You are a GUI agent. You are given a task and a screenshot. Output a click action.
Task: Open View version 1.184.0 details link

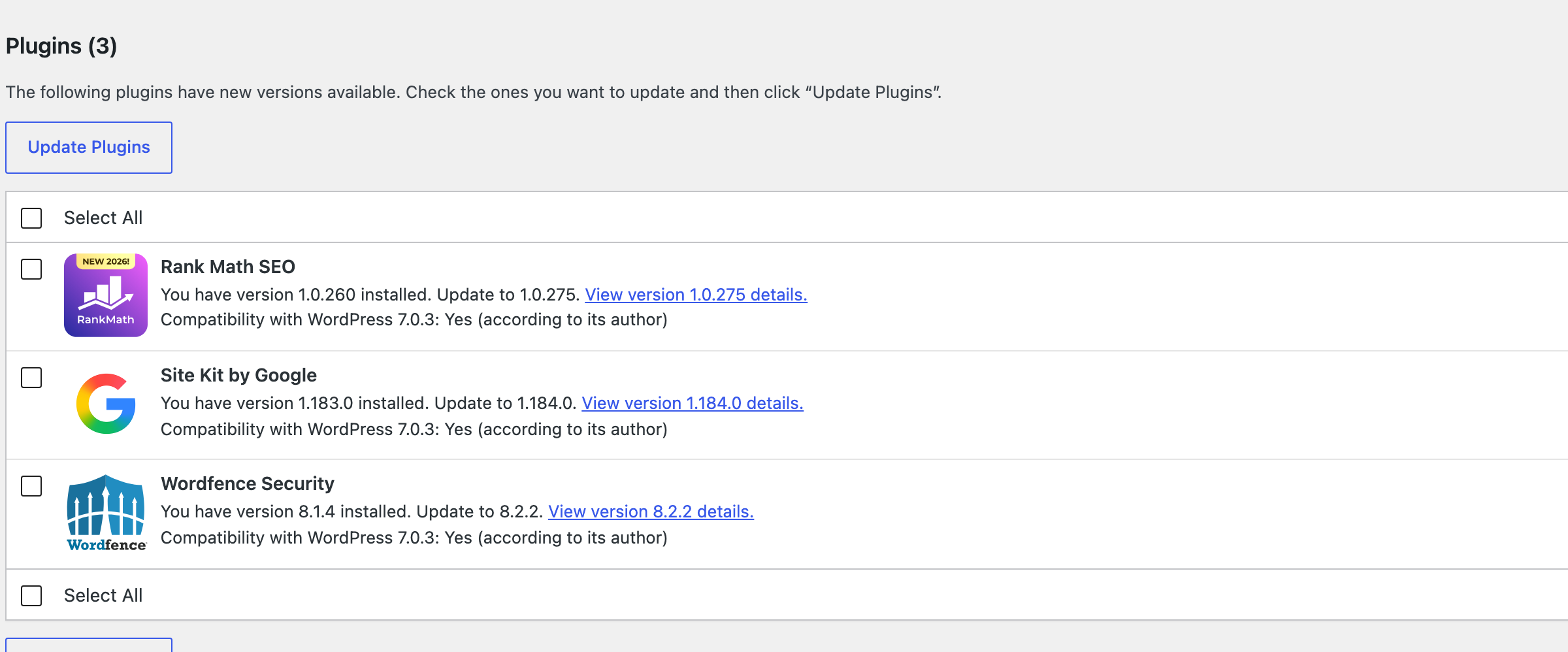tap(693, 403)
